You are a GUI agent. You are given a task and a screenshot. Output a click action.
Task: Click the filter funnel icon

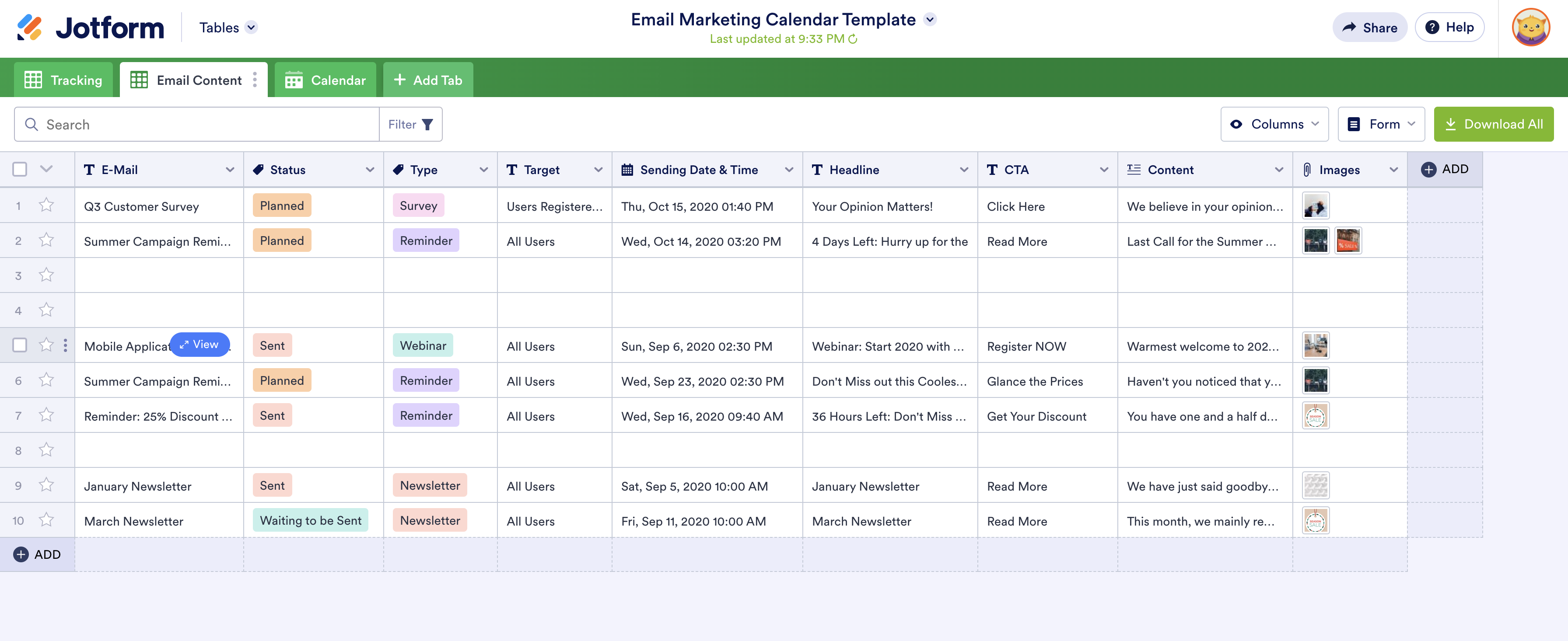(427, 125)
